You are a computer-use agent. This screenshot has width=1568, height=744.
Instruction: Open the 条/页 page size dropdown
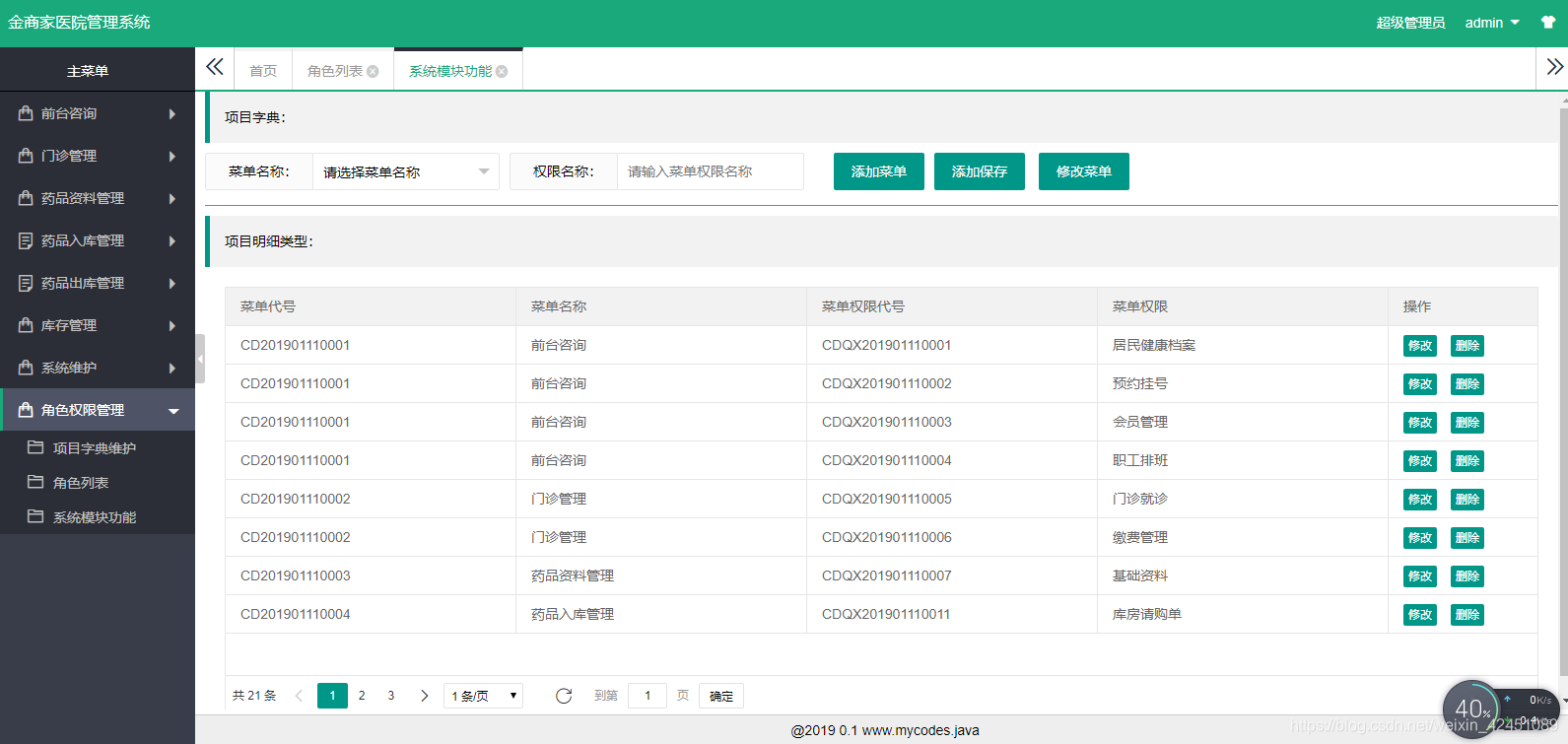point(483,696)
